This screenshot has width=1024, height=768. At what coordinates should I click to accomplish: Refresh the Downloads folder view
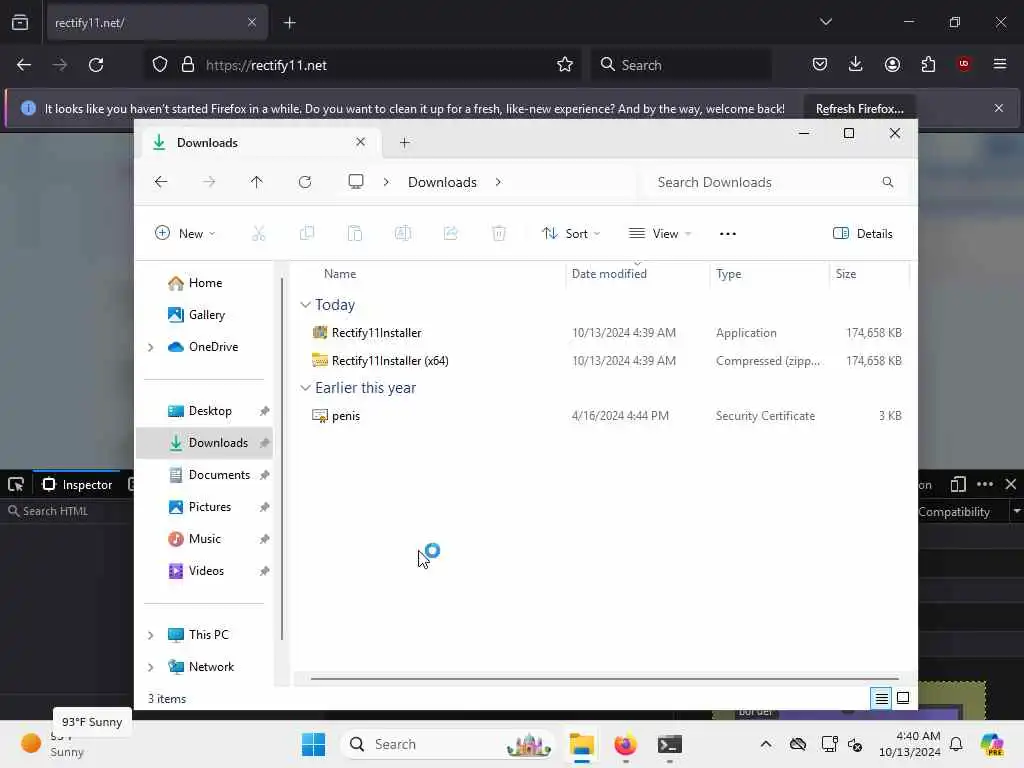pyautogui.click(x=305, y=182)
